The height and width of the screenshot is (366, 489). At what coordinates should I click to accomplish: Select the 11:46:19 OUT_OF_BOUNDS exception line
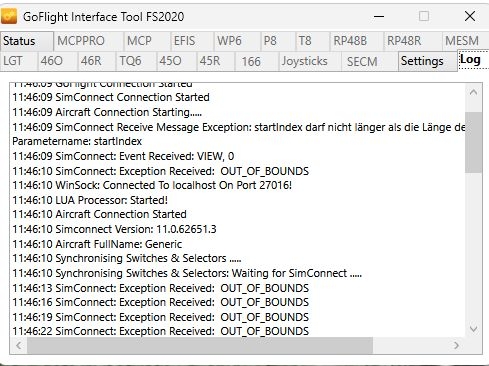(x=161, y=317)
